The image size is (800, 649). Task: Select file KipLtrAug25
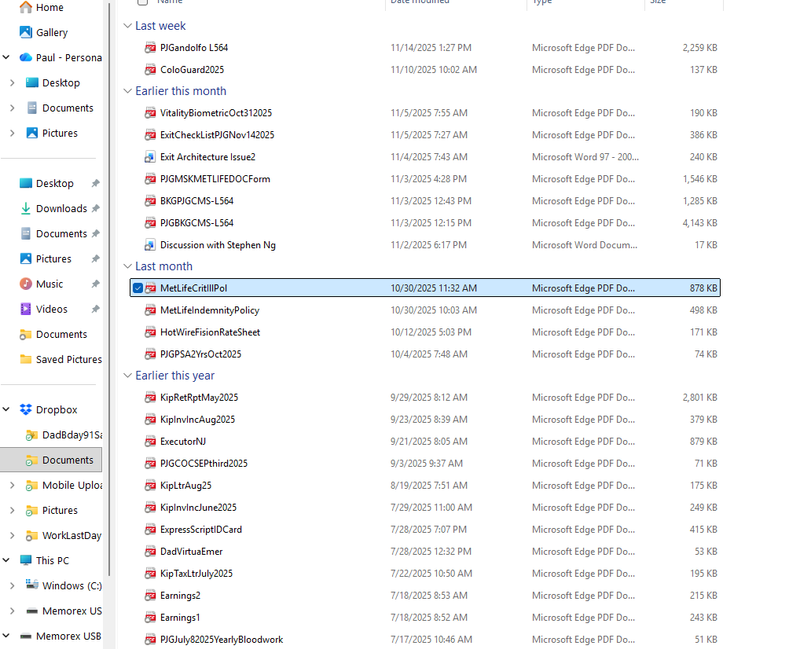[x=186, y=485]
